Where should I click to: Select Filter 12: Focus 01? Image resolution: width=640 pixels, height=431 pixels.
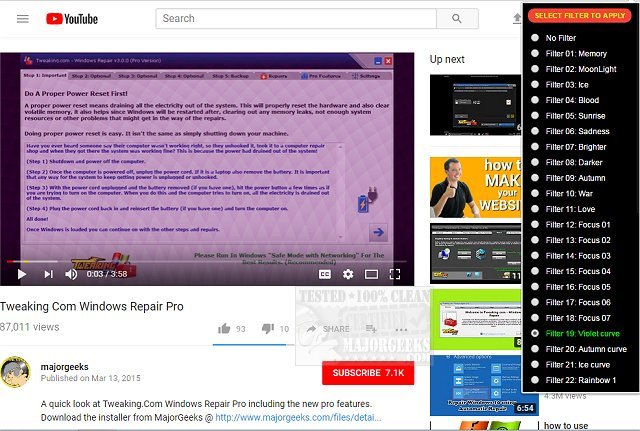(x=571, y=224)
